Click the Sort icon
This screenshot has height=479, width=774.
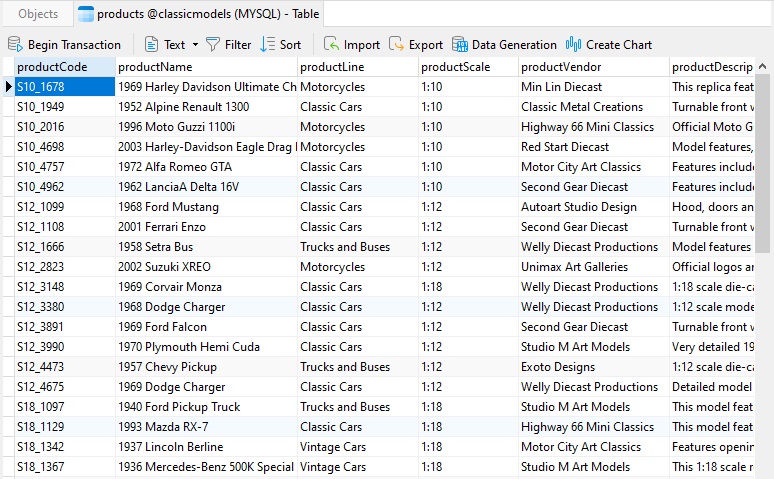click(x=268, y=44)
